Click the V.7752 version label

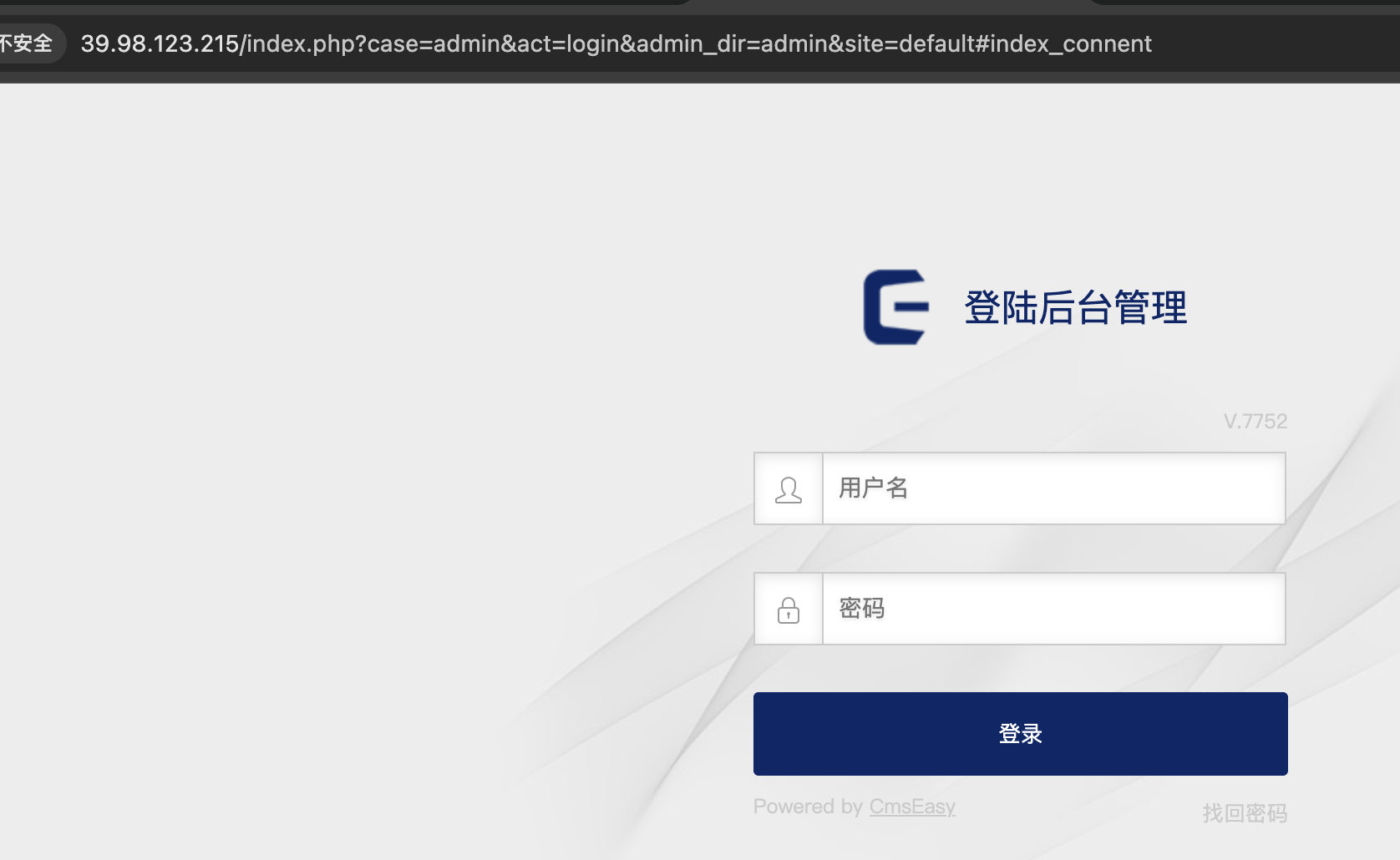pyautogui.click(x=1255, y=421)
